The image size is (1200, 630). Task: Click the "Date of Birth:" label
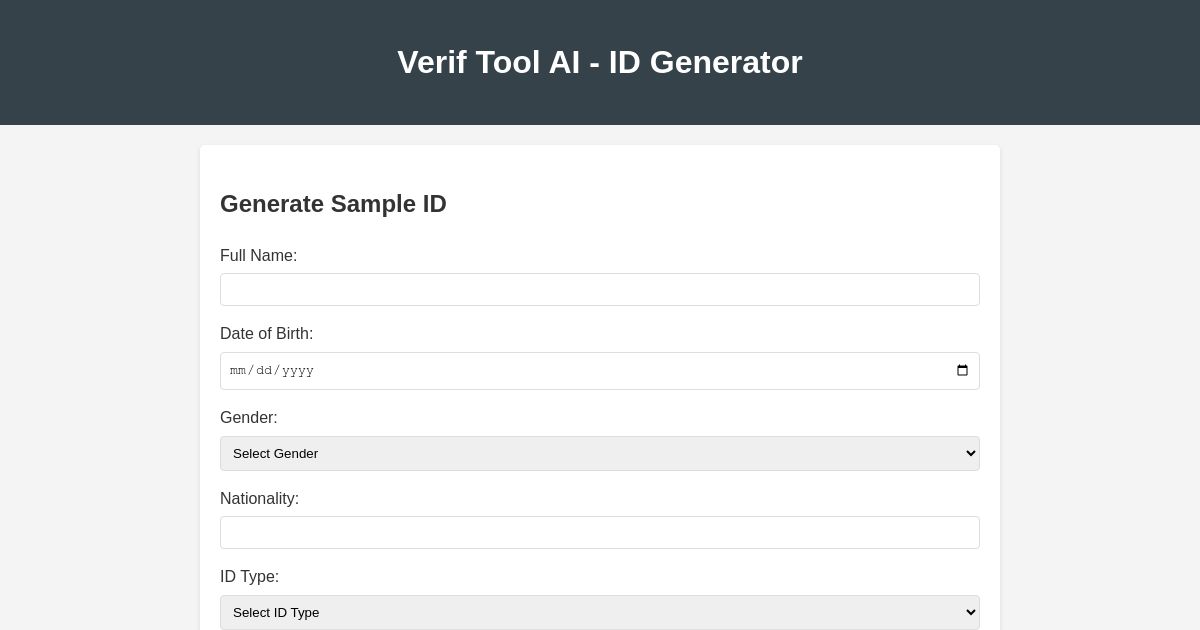(266, 334)
